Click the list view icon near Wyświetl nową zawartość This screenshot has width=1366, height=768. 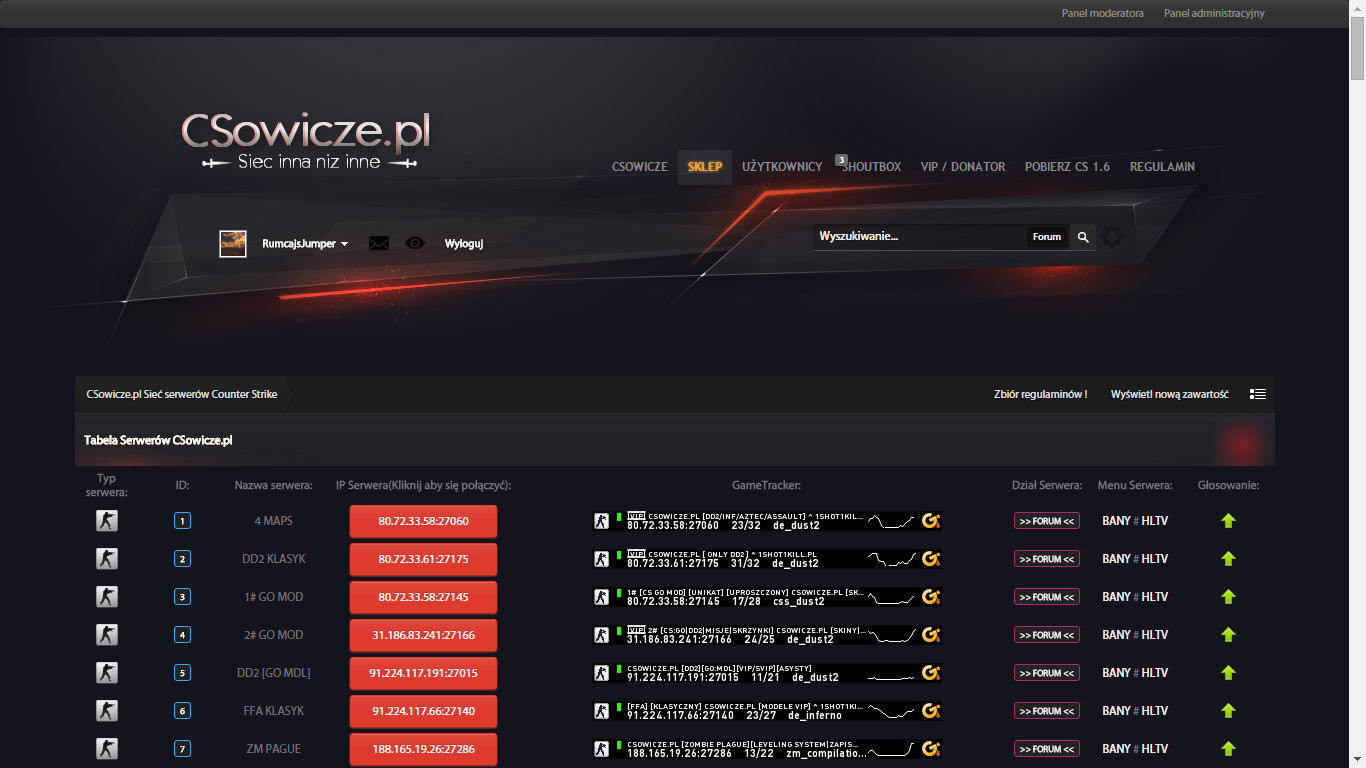(1258, 394)
